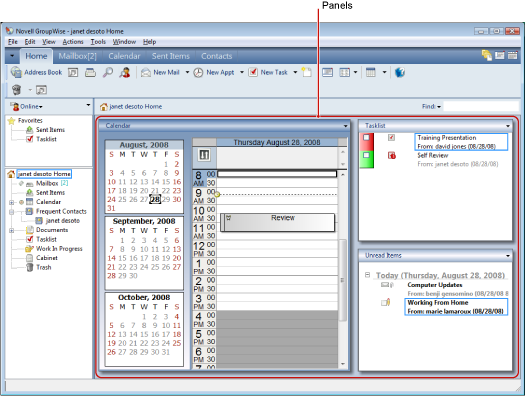Check the Self Review task checkbox
The image size is (525, 396).
366,155
